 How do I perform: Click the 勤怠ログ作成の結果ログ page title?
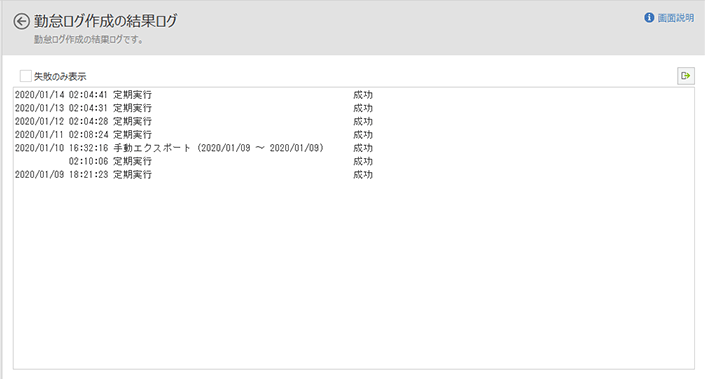pyautogui.click(x=106, y=21)
